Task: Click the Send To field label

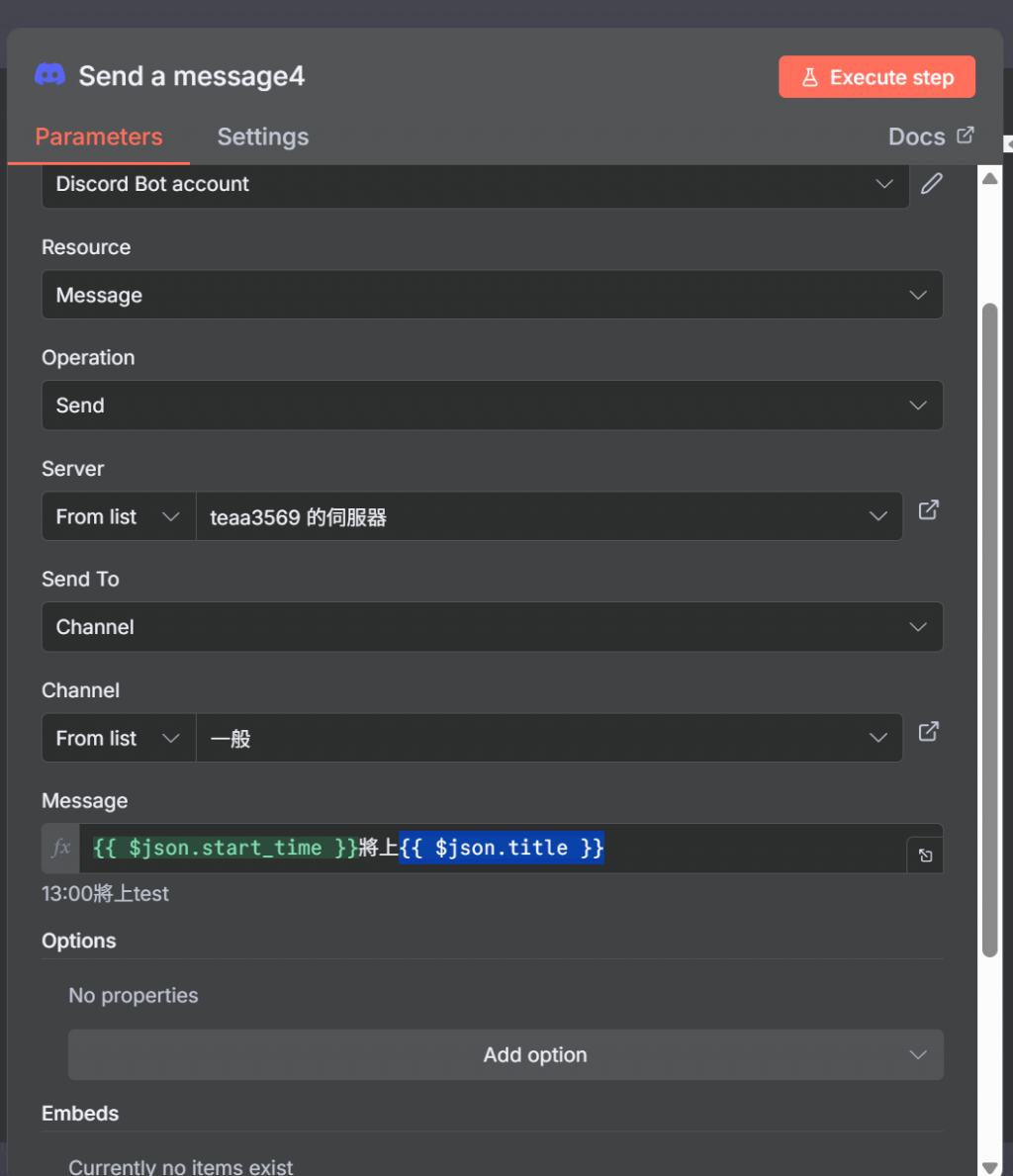Action: point(80,579)
